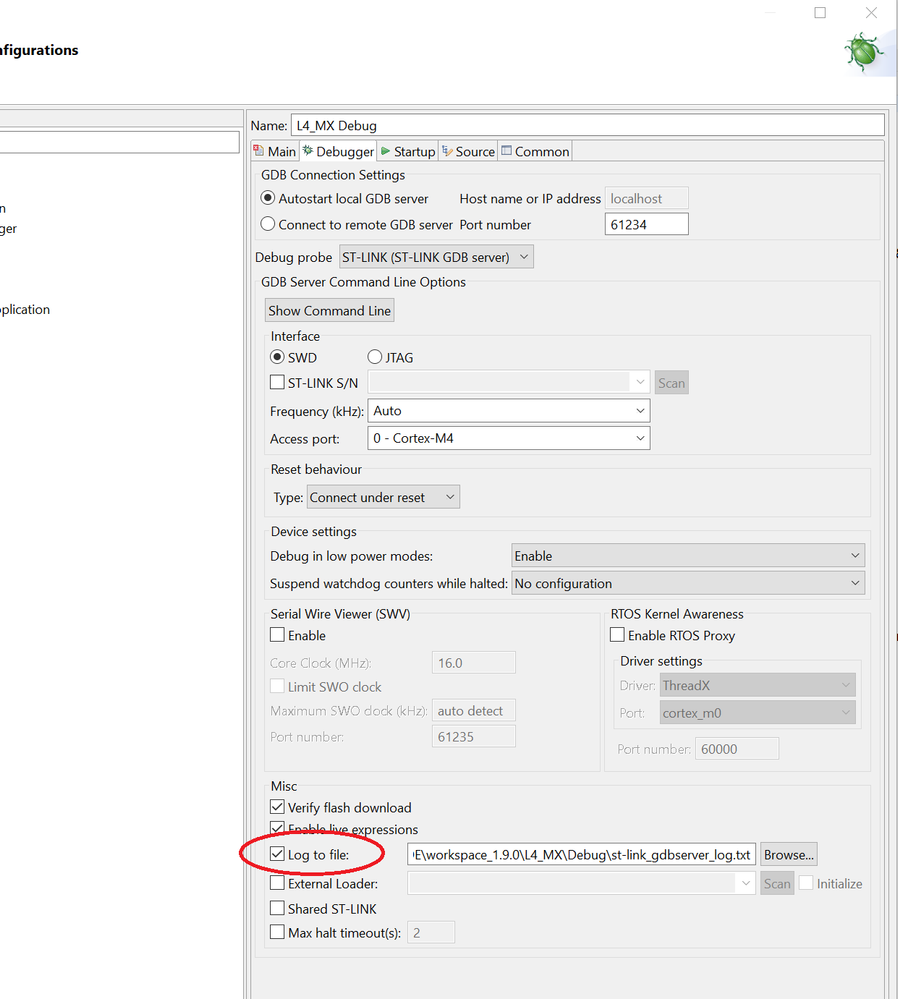The width and height of the screenshot is (898, 999).
Task: Maximize the configurations window
Action: point(820,13)
